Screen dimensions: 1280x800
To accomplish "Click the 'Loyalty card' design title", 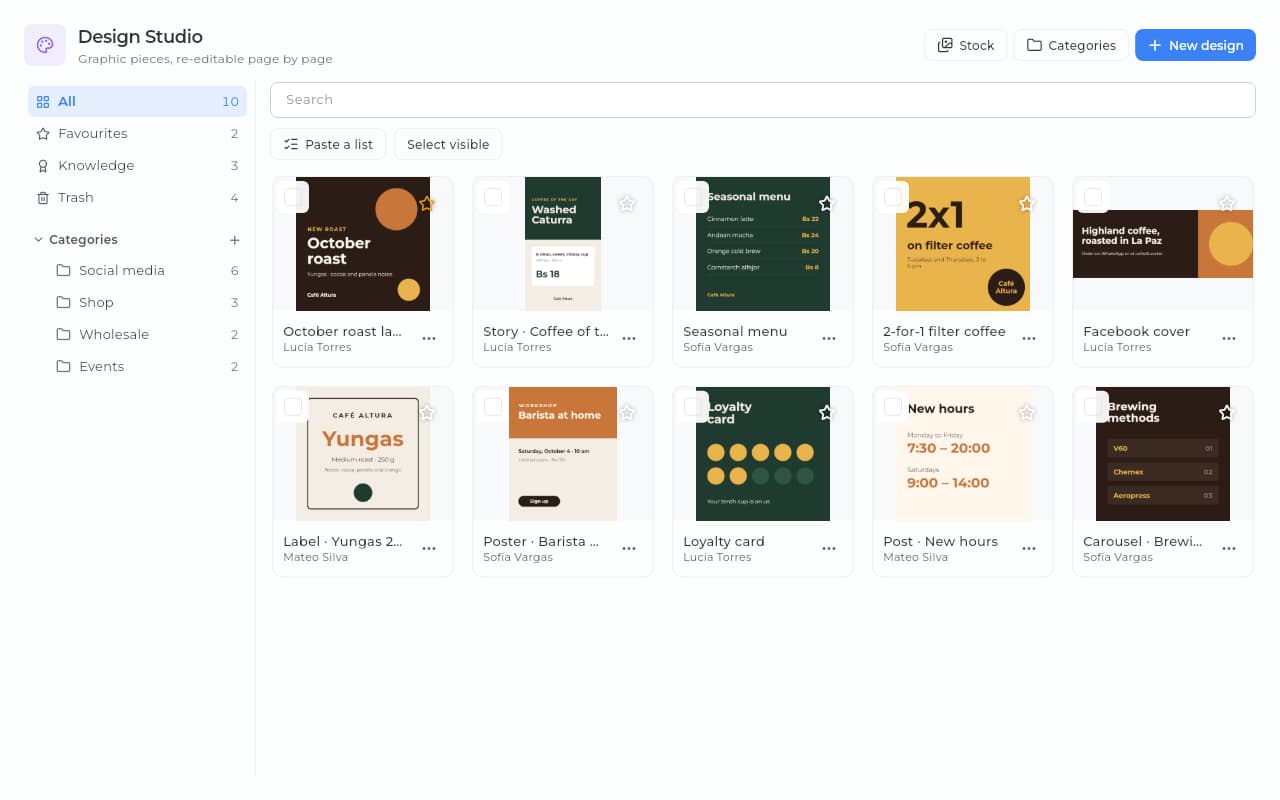I will tap(724, 541).
